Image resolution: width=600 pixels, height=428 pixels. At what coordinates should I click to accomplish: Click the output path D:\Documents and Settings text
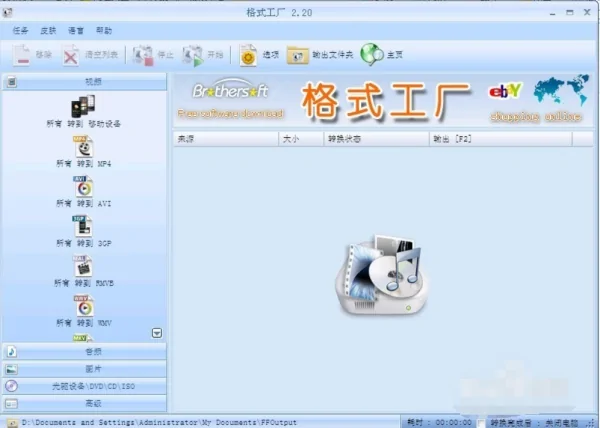(159, 423)
